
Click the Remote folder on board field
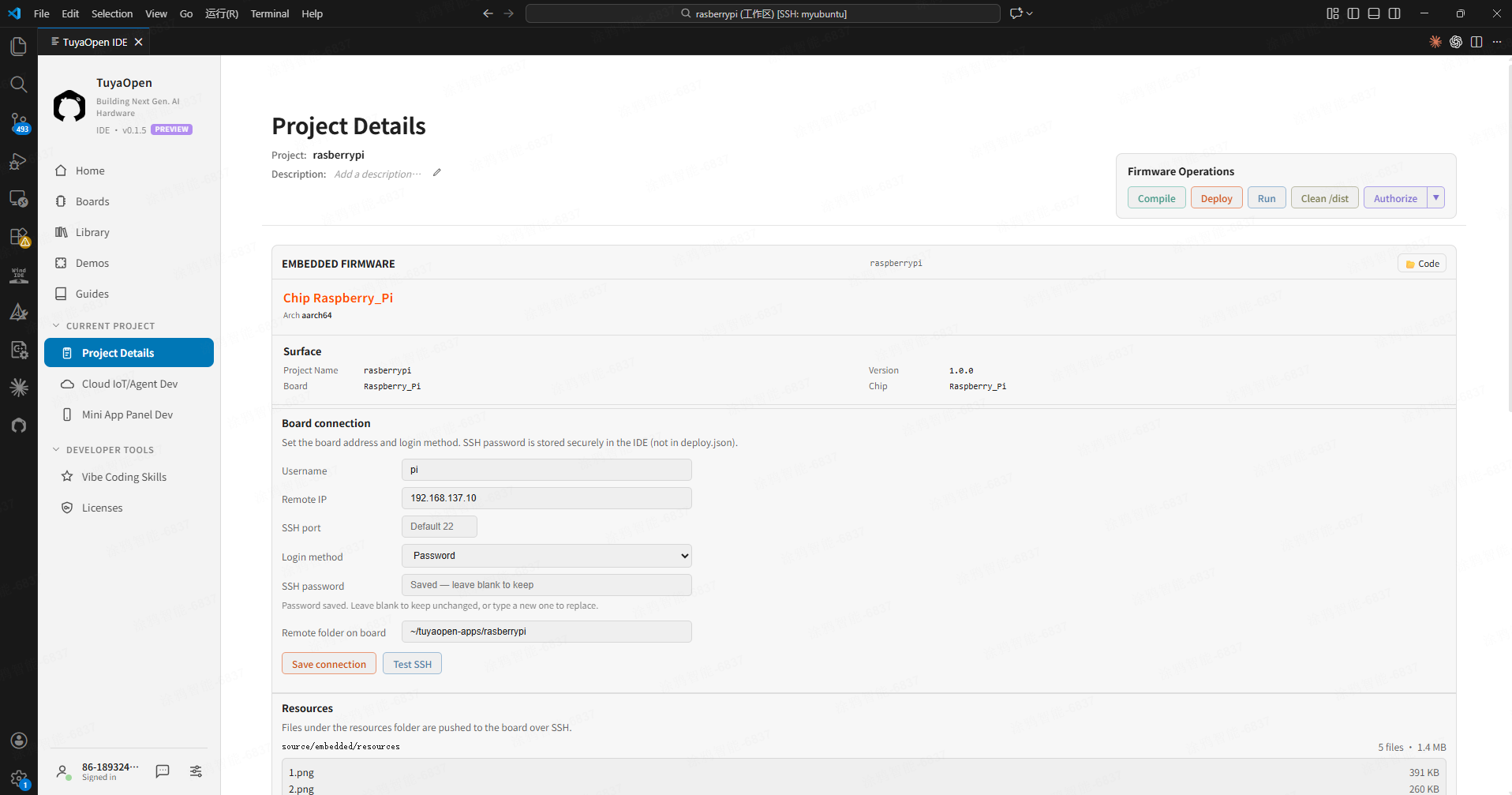pos(547,632)
